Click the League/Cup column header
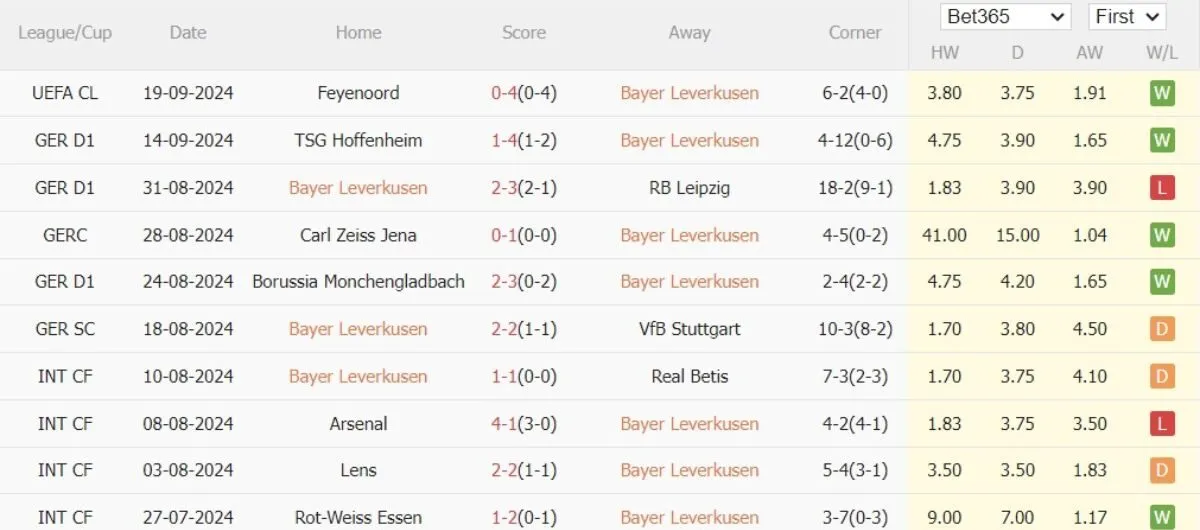 tap(65, 33)
